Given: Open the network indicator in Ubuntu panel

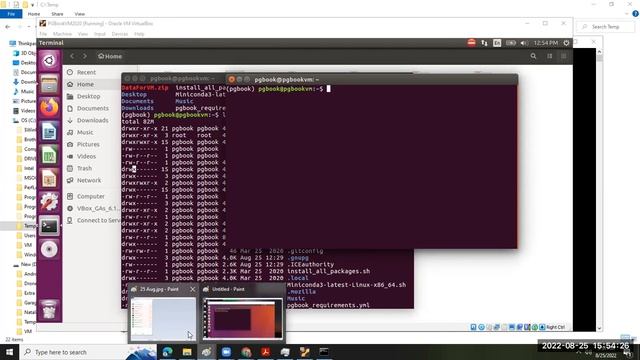Looking at the screenshot, I should coord(484,43).
